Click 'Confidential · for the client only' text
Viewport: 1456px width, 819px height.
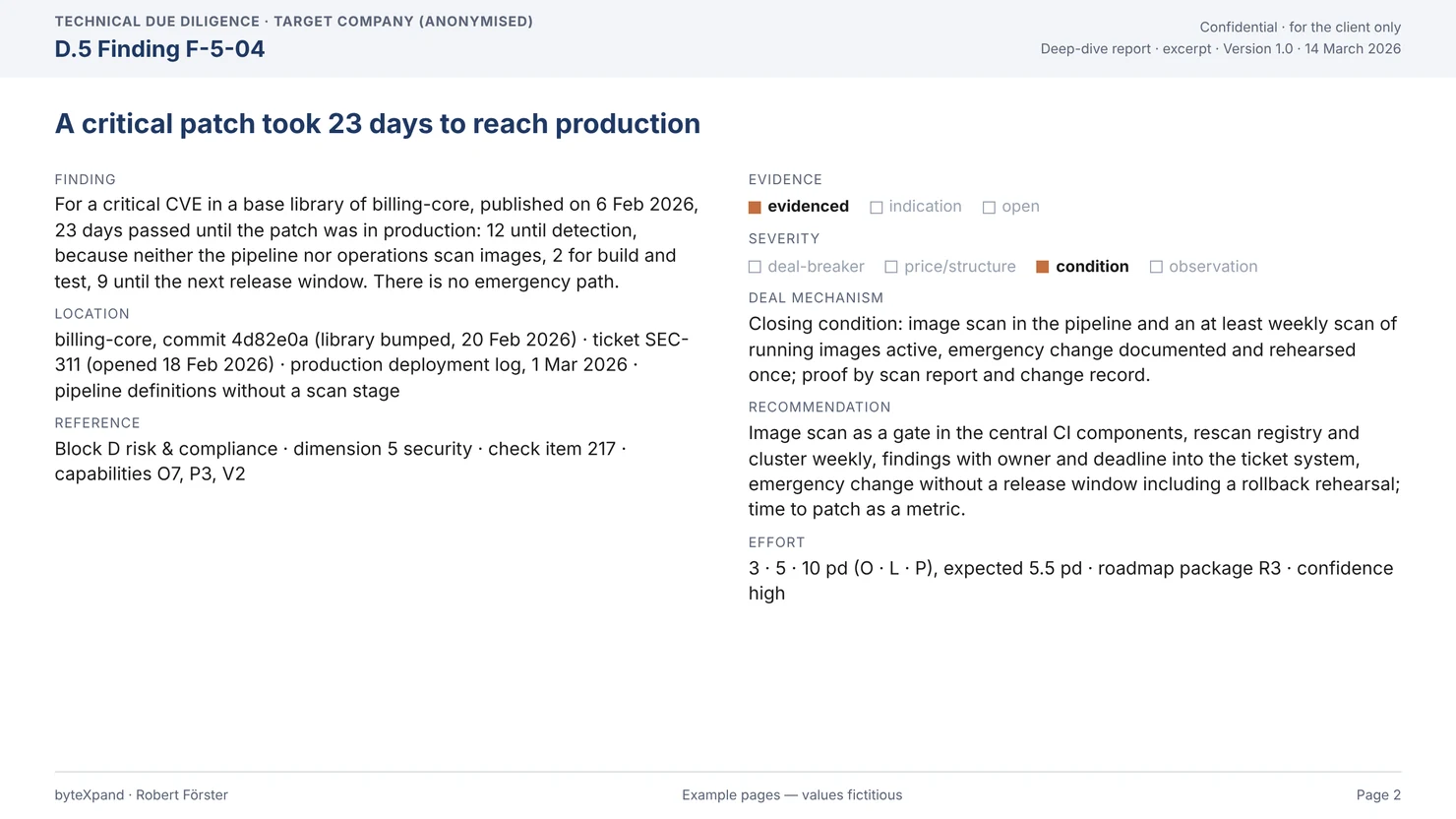(x=1300, y=28)
